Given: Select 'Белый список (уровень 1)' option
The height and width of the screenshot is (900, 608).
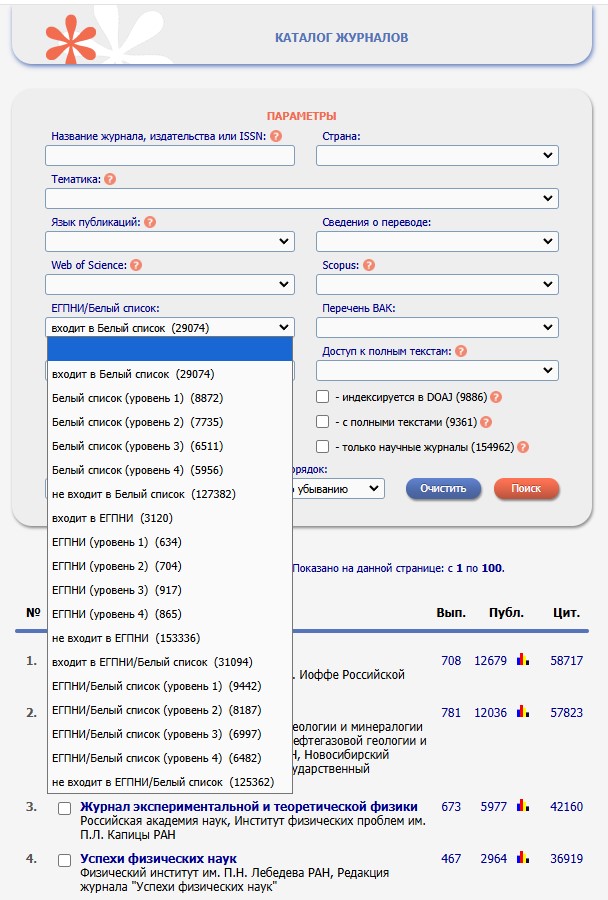Looking at the screenshot, I should point(130,398).
